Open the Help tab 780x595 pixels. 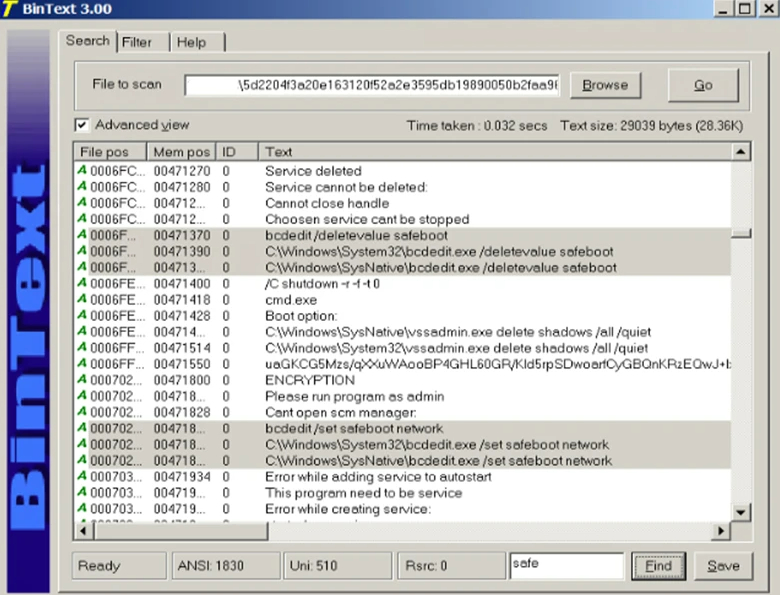pos(191,42)
